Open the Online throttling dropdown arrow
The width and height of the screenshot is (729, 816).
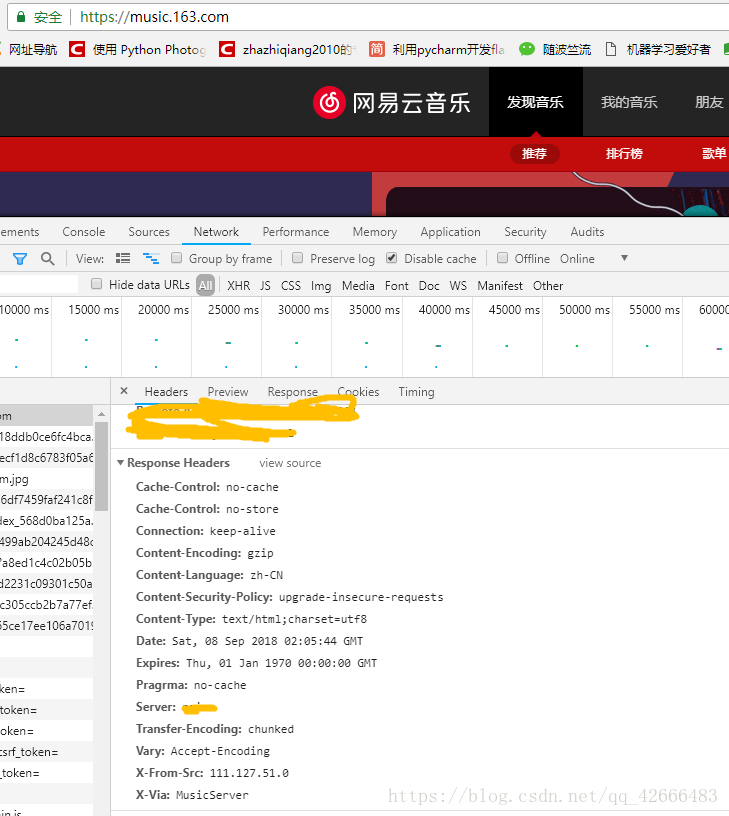624,258
